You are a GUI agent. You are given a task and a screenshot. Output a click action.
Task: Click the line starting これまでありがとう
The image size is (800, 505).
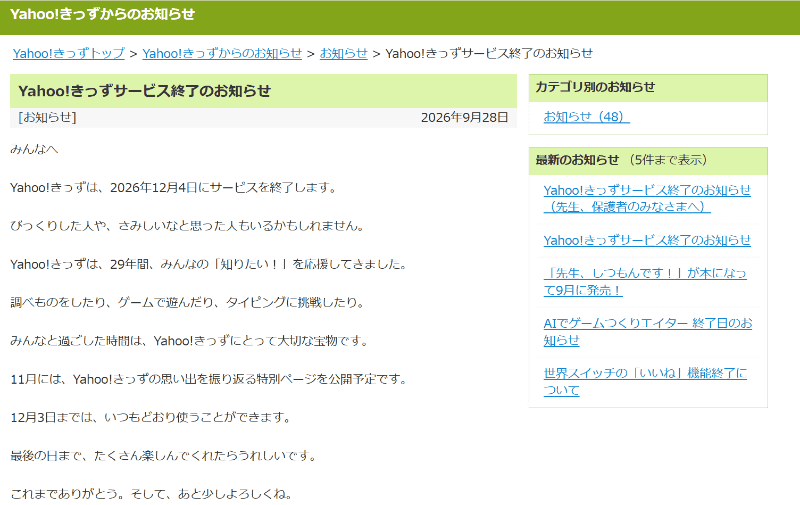(x=152, y=494)
